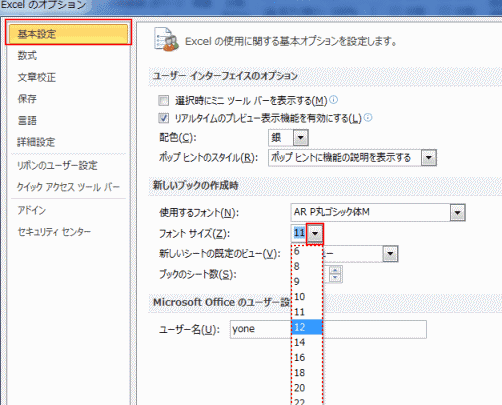Open the 配色 color scheme dropdown

tap(301, 138)
